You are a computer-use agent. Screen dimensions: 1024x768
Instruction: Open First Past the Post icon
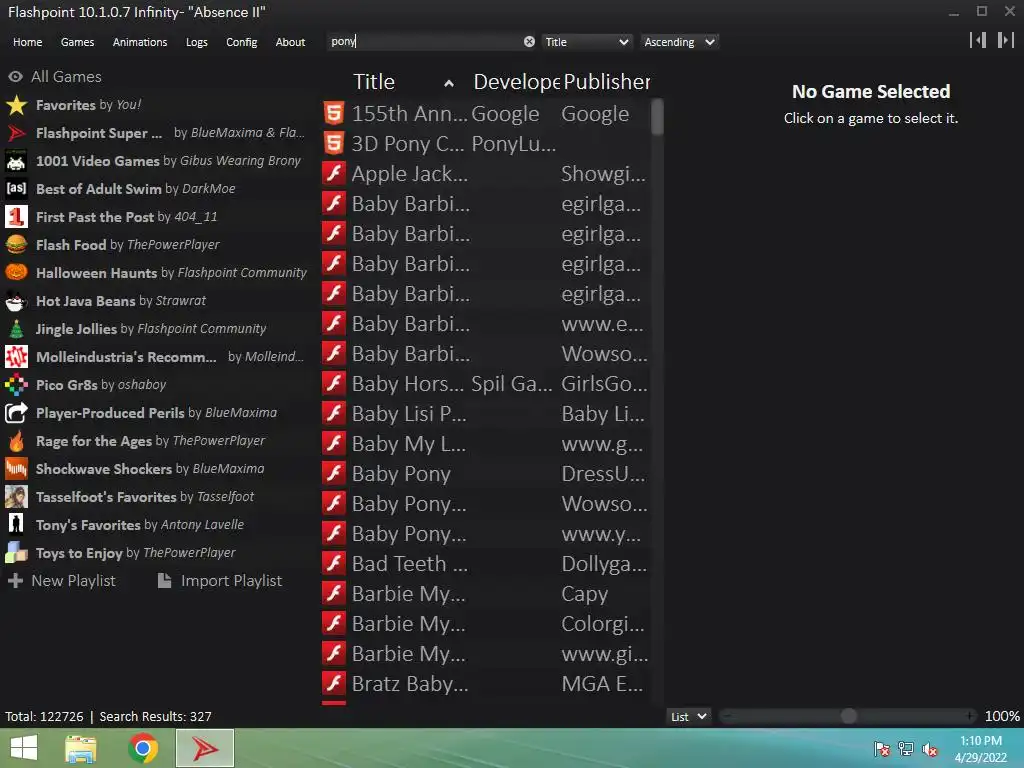click(x=16, y=217)
